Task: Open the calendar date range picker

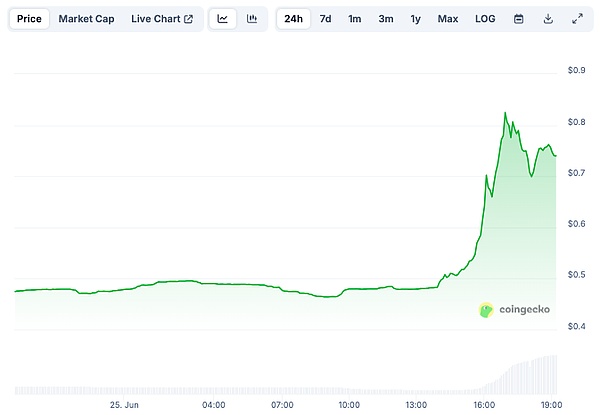Action: [x=518, y=19]
